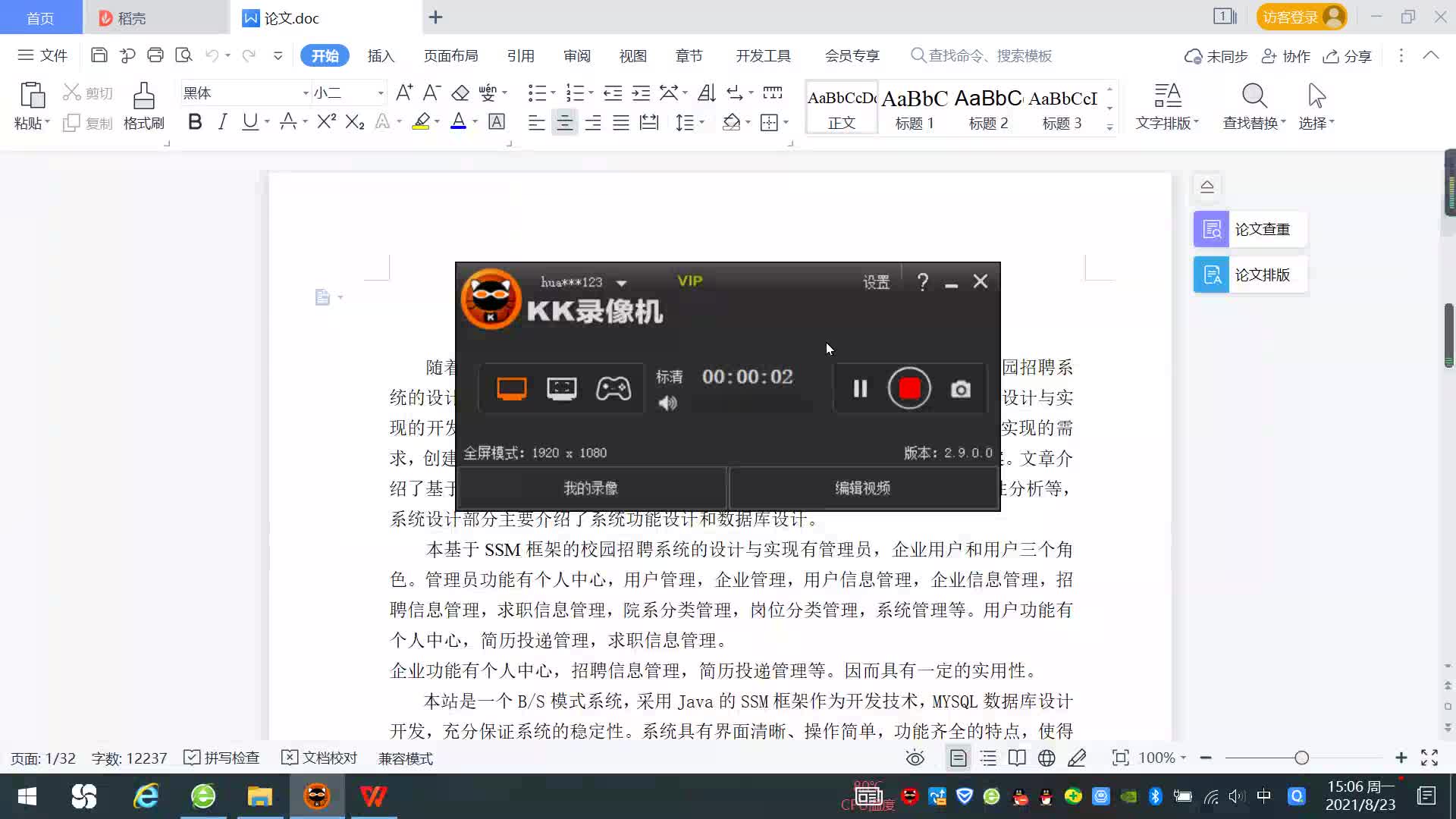
Task: Stop recording with the red stop button
Action: pos(909,388)
